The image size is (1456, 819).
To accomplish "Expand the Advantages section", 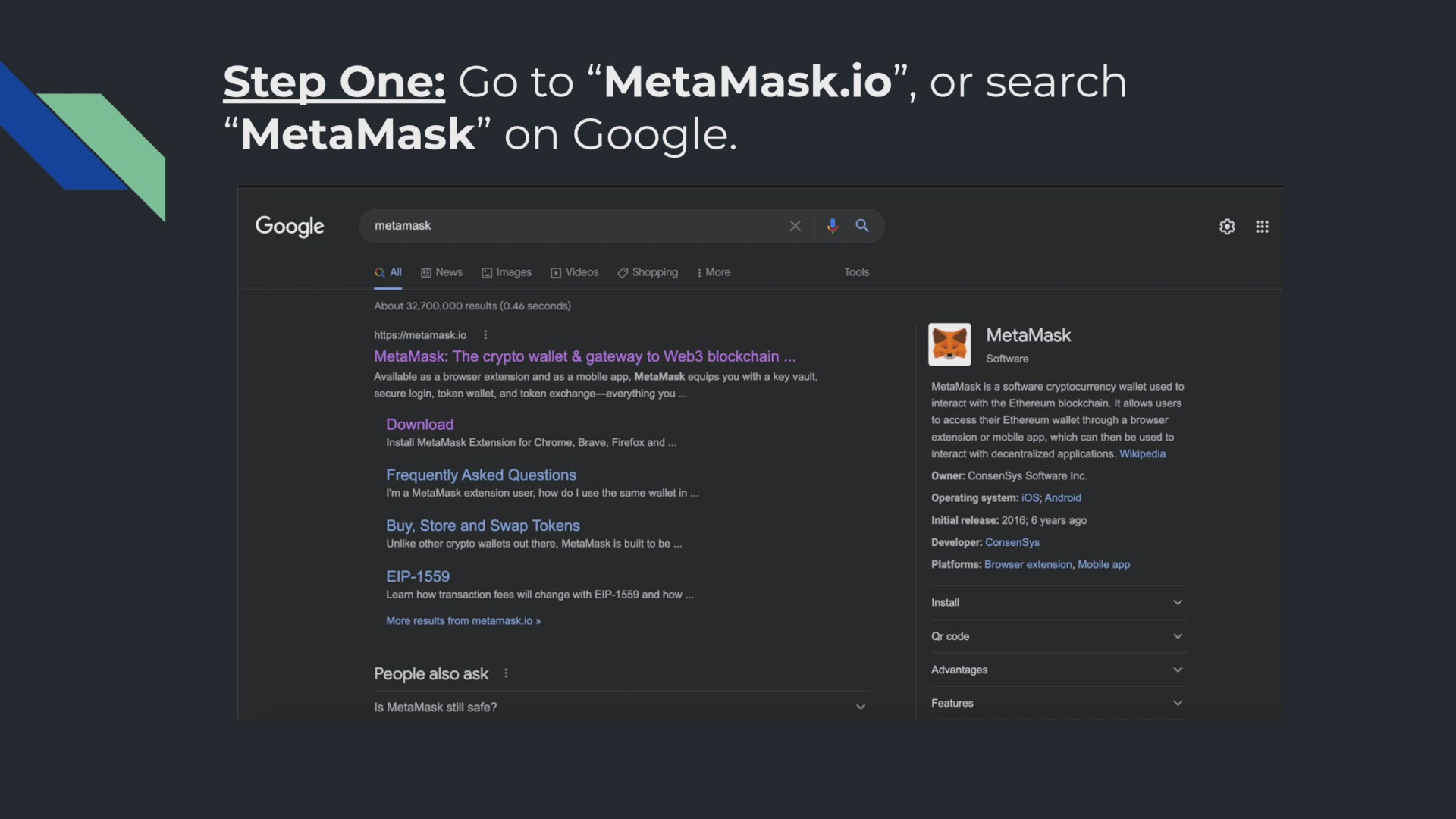I will (x=1178, y=670).
